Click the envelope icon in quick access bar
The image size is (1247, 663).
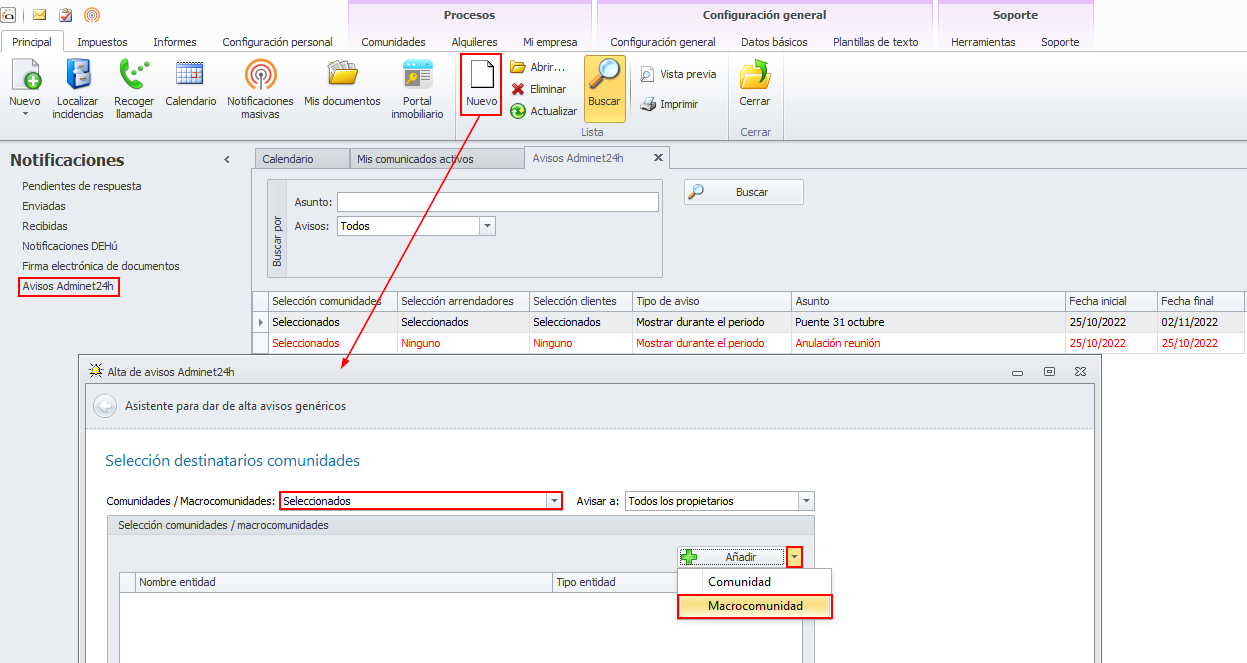40,15
